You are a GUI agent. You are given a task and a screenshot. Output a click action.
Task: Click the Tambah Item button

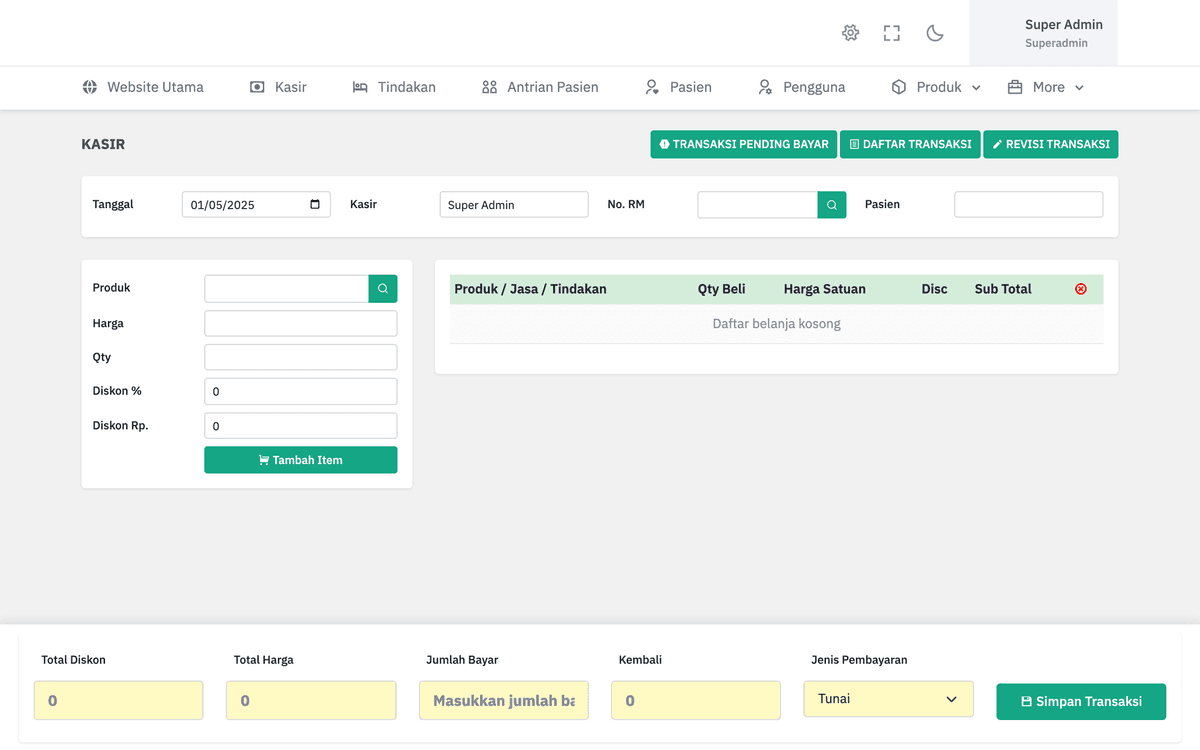point(301,460)
